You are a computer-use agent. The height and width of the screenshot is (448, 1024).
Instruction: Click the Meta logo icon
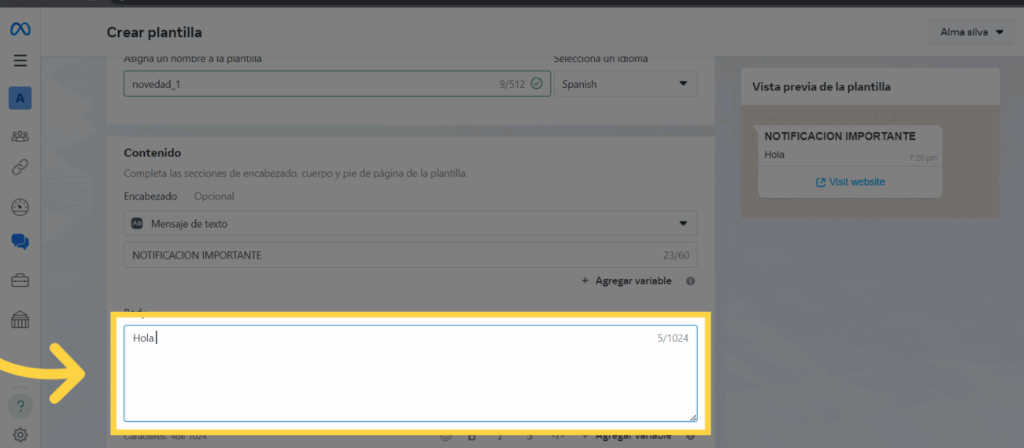coord(20,30)
